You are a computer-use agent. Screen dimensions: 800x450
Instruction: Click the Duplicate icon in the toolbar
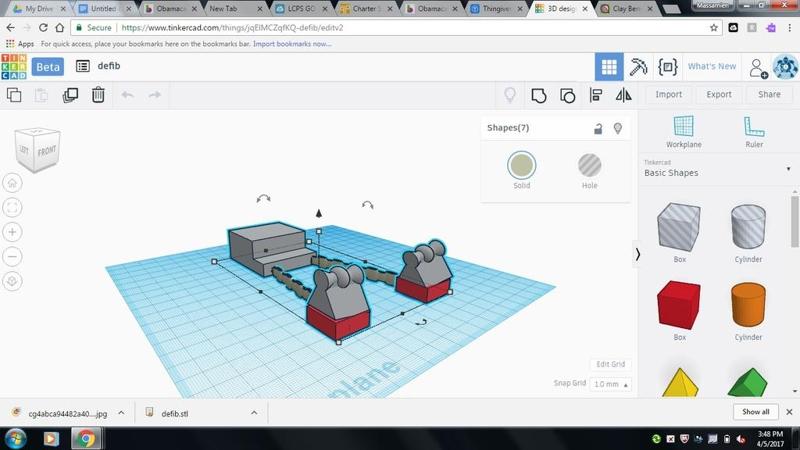(70, 95)
